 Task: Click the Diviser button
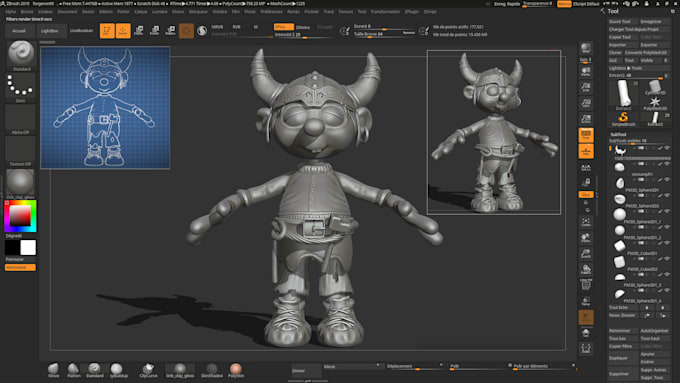(306, 370)
